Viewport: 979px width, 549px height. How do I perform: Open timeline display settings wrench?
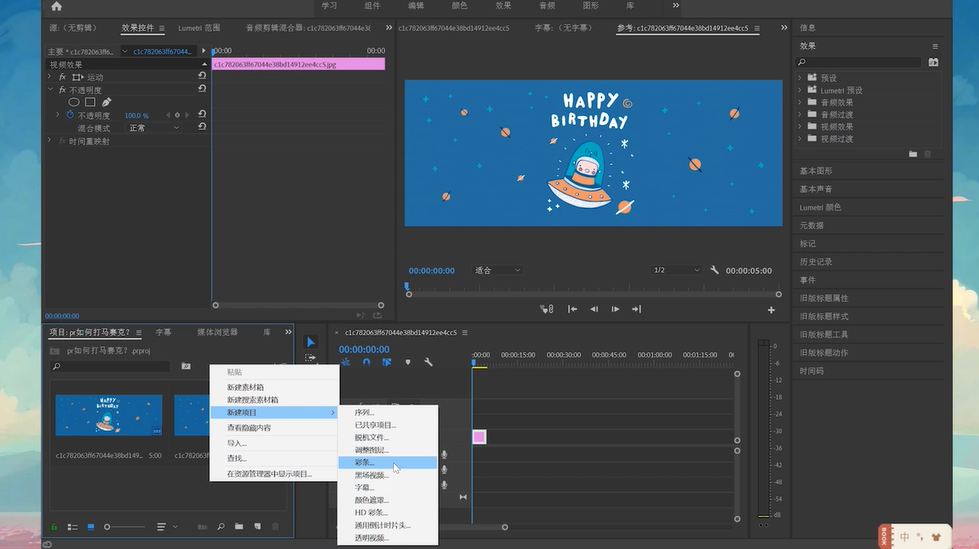pyautogui.click(x=428, y=362)
